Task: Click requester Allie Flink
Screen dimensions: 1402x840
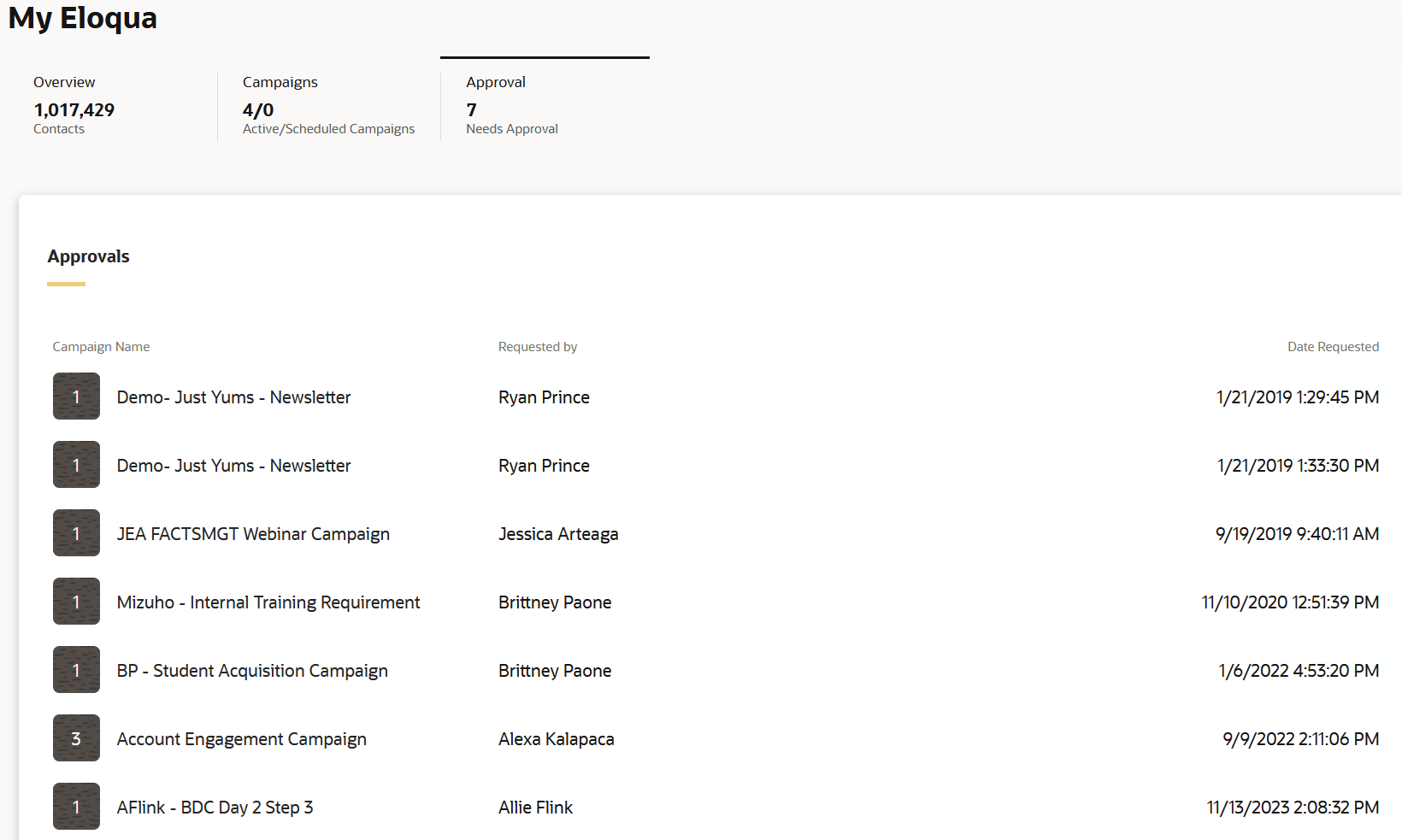Action: [536, 808]
